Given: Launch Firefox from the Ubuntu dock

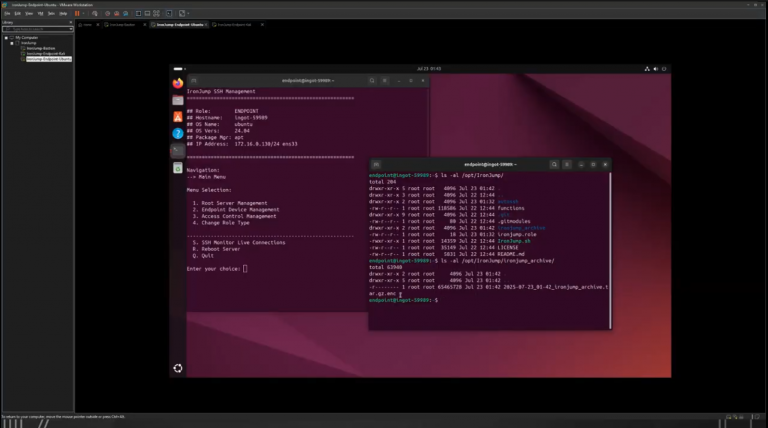Looking at the screenshot, I should coord(178,83).
